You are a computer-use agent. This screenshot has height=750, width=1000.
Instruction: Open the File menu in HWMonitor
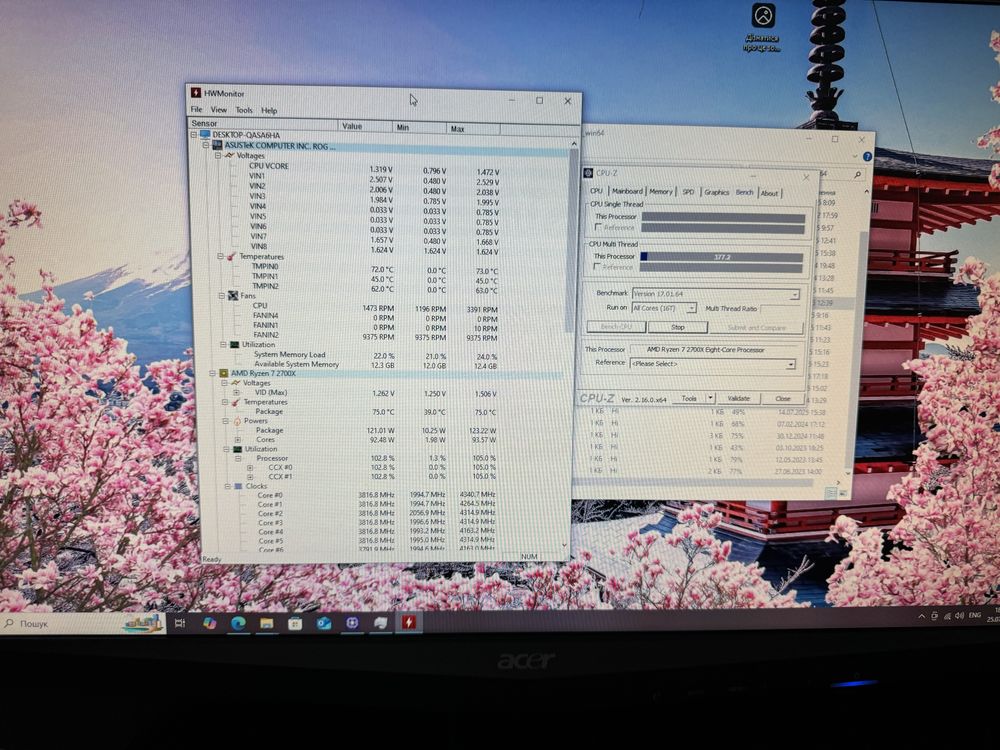click(196, 110)
